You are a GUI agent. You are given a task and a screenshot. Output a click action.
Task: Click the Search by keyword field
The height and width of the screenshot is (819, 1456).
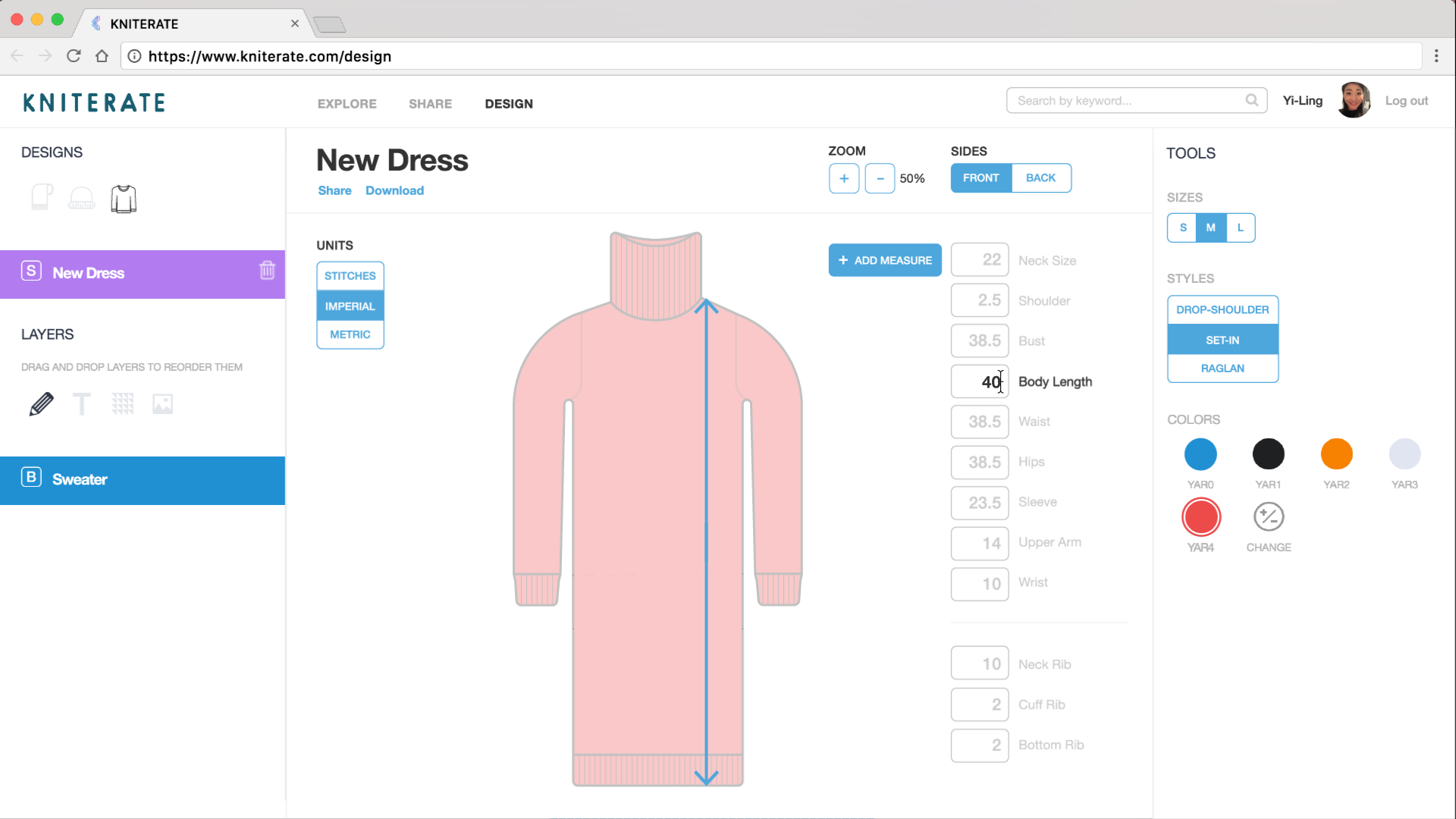click(x=1126, y=101)
